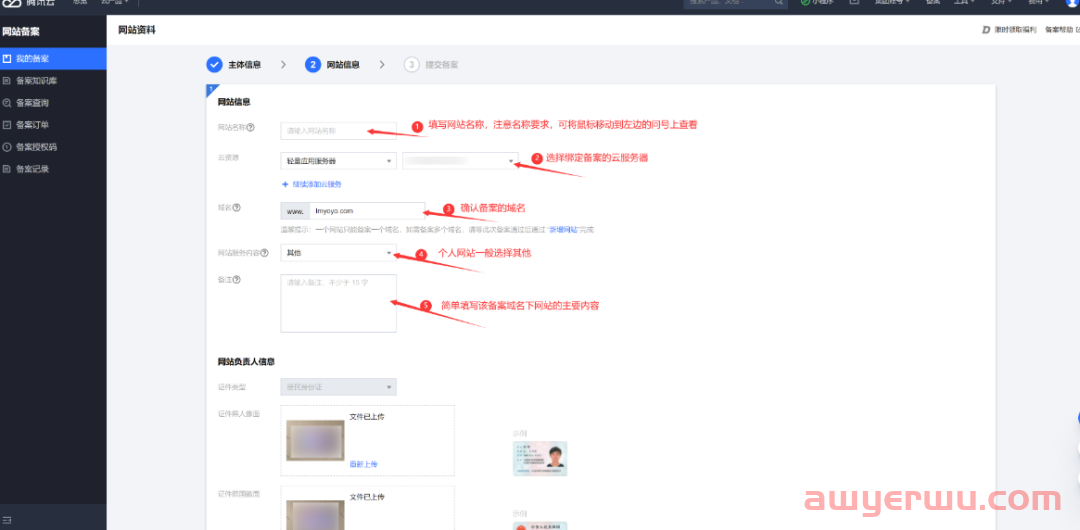The width and height of the screenshot is (1080, 530).
Task: Click the 备案订单 sidebar icon
Action: pyautogui.click(x=7, y=125)
